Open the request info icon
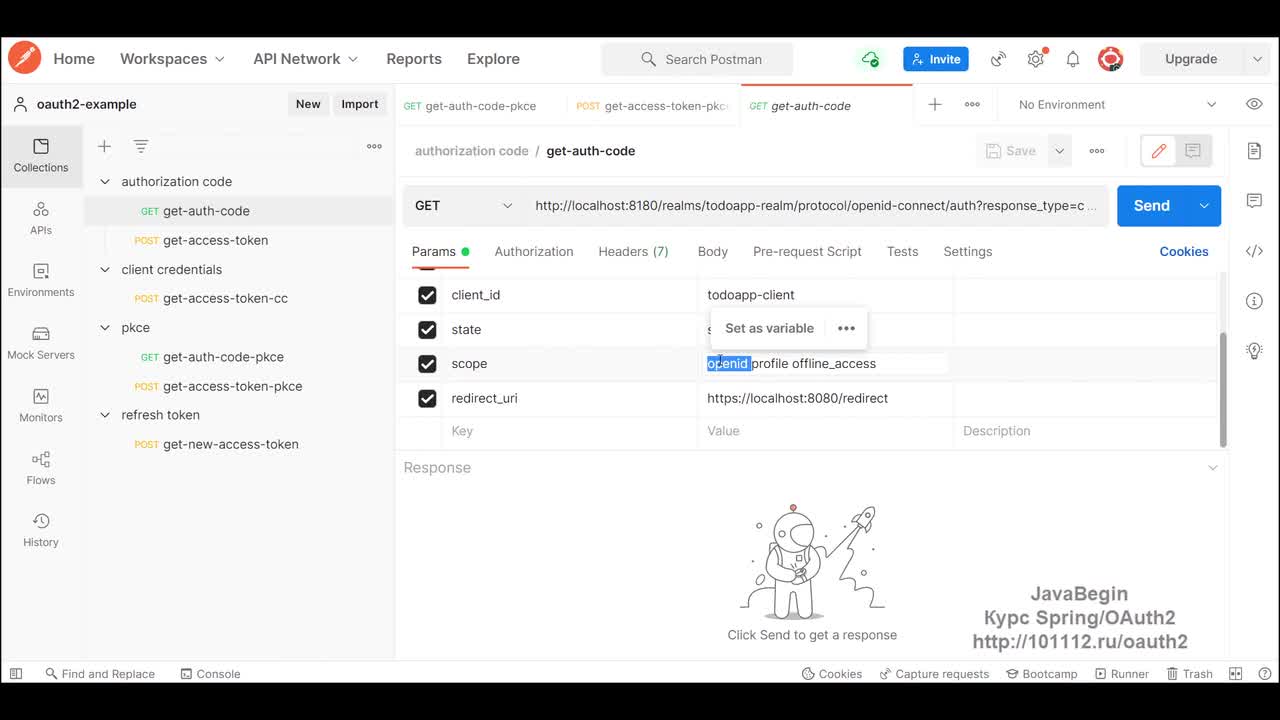This screenshot has width=1280, height=720. pos(1254,301)
